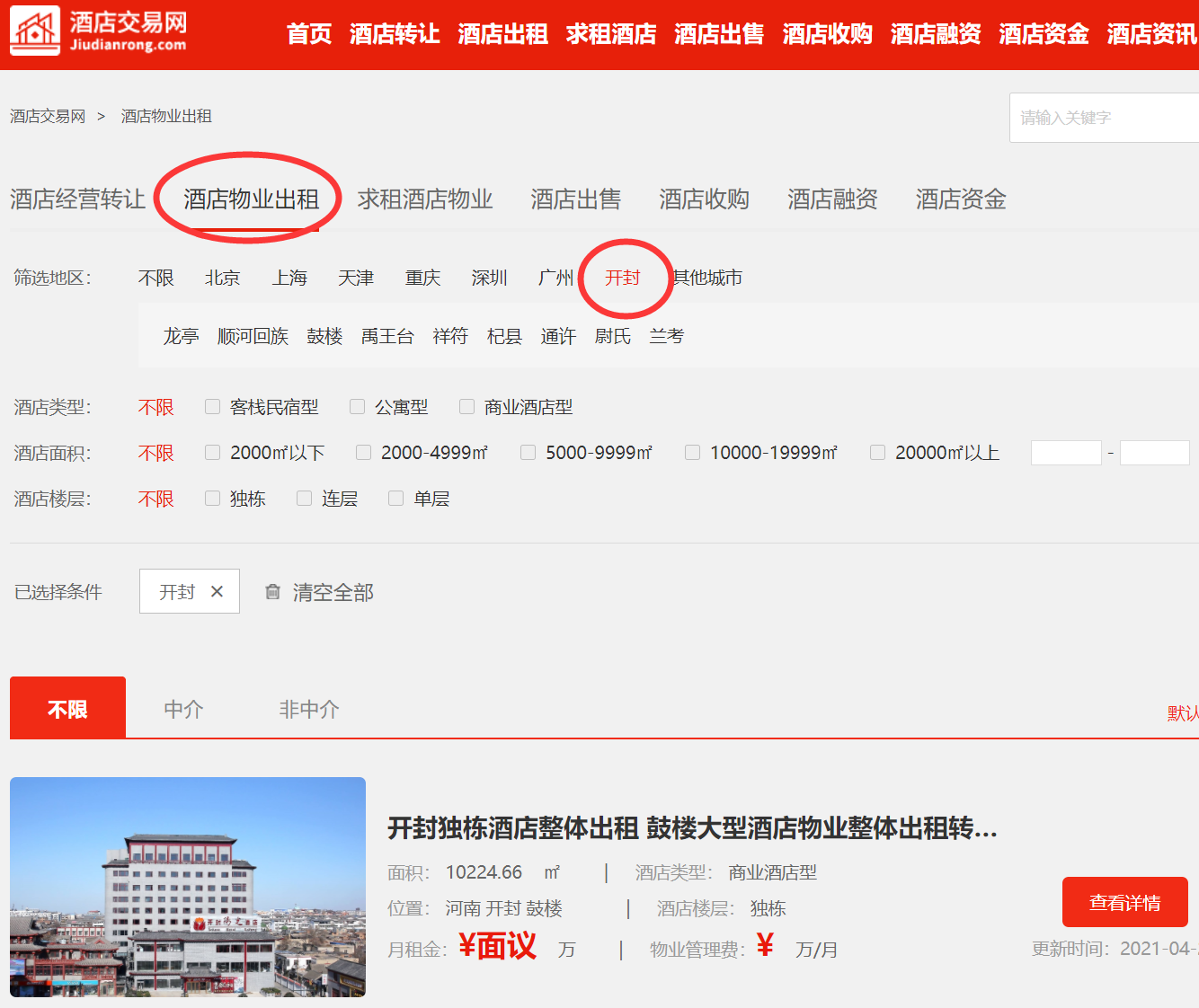Open the 开封独栋酒店整体出租 listing title
Viewport: 1199px width, 1008px height.
(692, 827)
